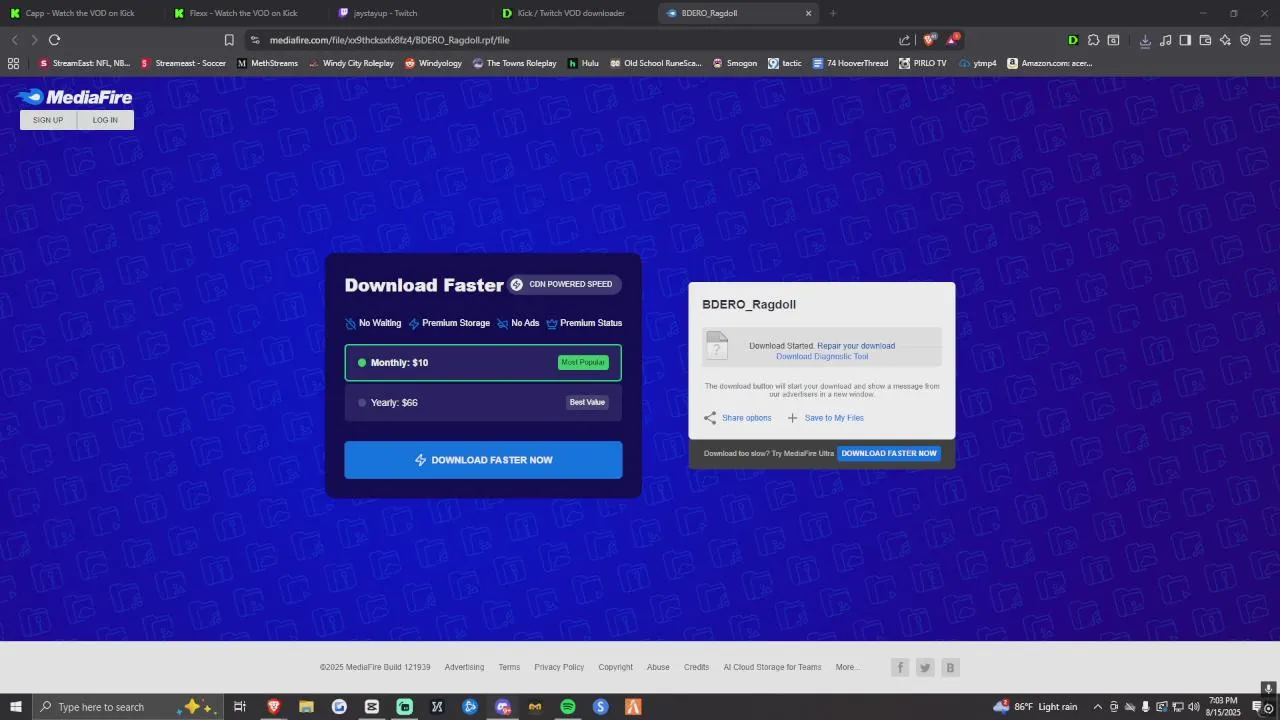Open the browser hamburger menu
Image resolution: width=1280 pixels, height=720 pixels.
click(x=1265, y=40)
